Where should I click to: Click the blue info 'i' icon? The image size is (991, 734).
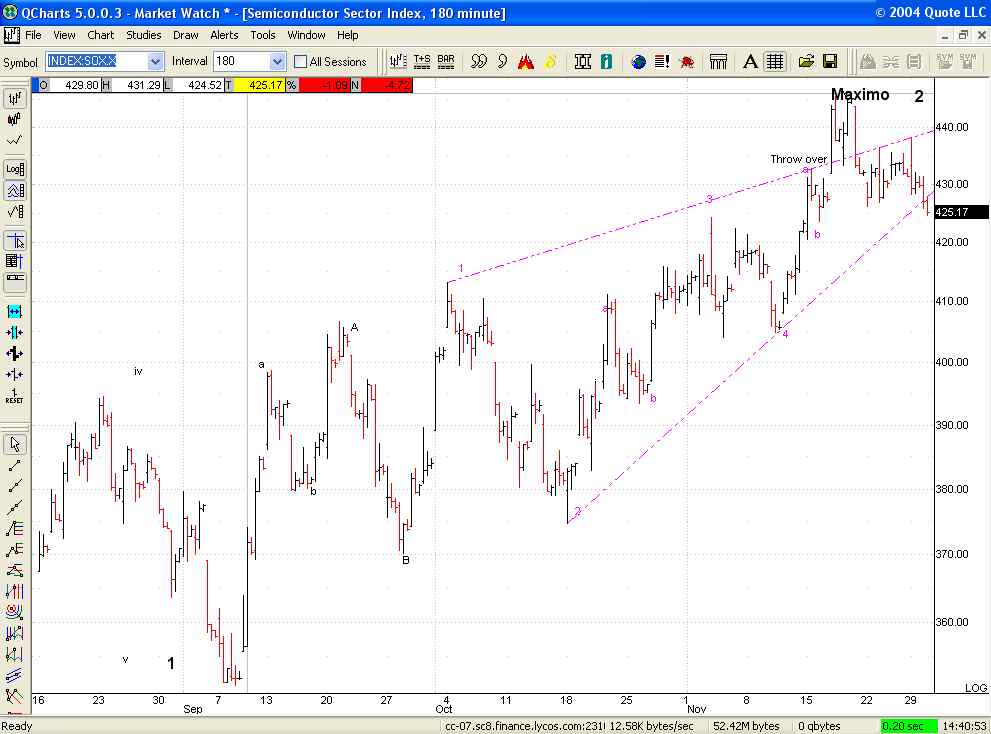point(607,61)
